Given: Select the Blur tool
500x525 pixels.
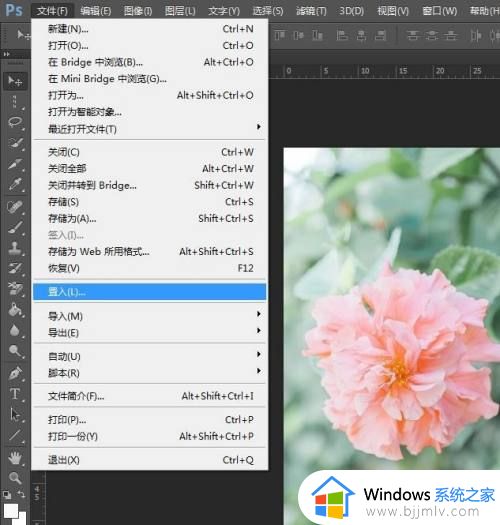Looking at the screenshot, I should 15,330.
